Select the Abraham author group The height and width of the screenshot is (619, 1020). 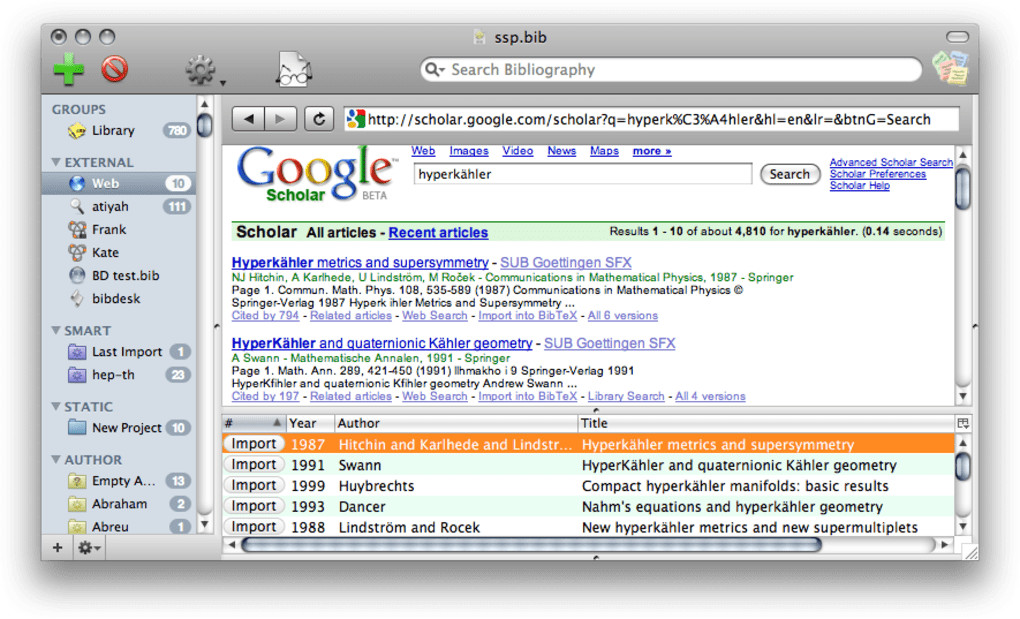(119, 504)
